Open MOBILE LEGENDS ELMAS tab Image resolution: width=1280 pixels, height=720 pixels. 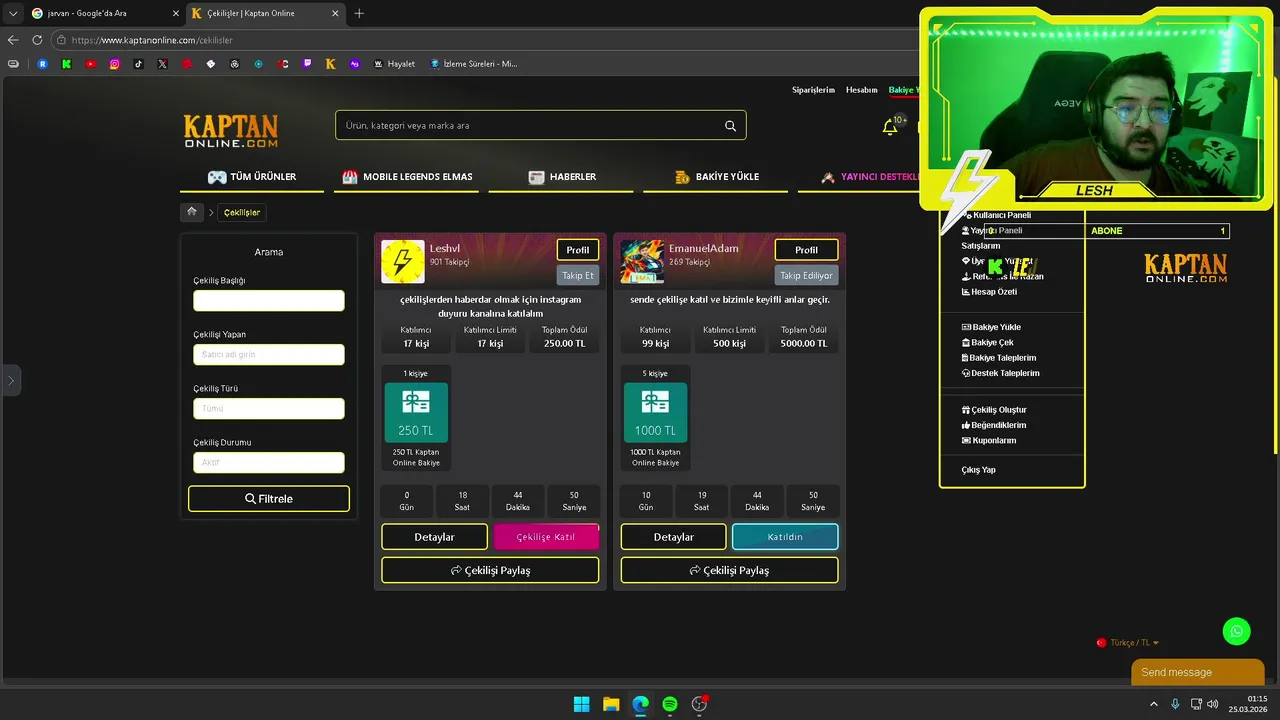[407, 177]
